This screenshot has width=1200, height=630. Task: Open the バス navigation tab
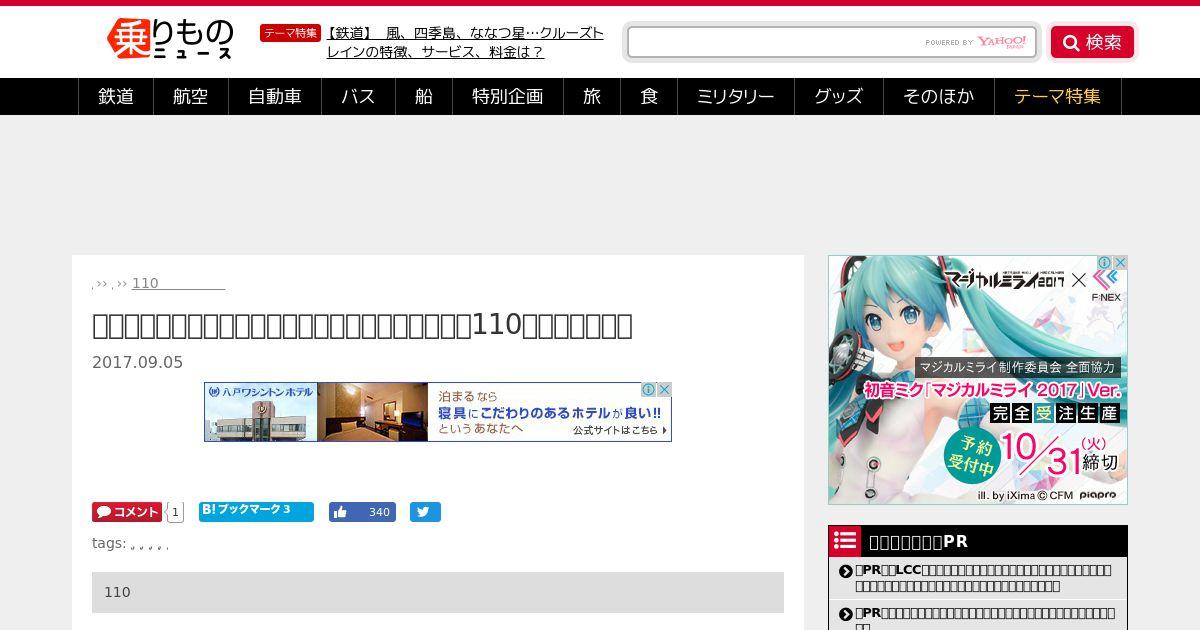click(x=358, y=96)
